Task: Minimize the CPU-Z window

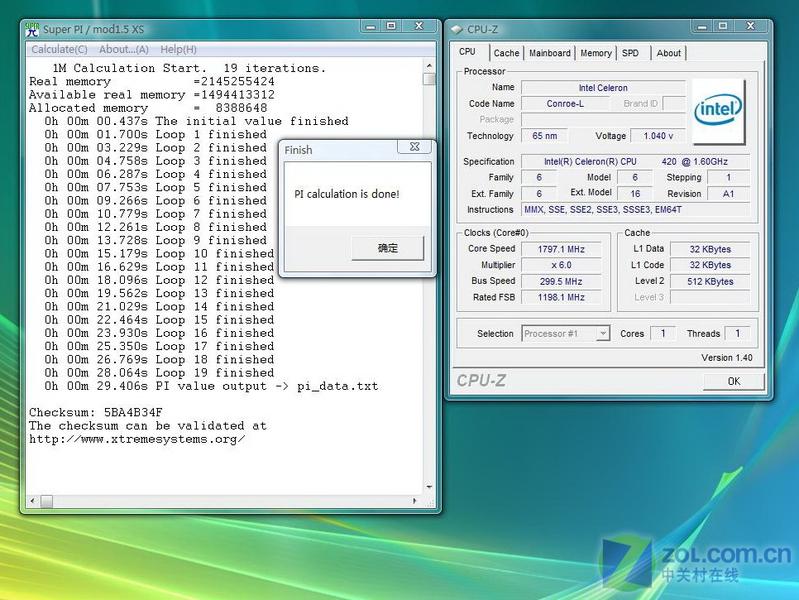Action: (702, 27)
